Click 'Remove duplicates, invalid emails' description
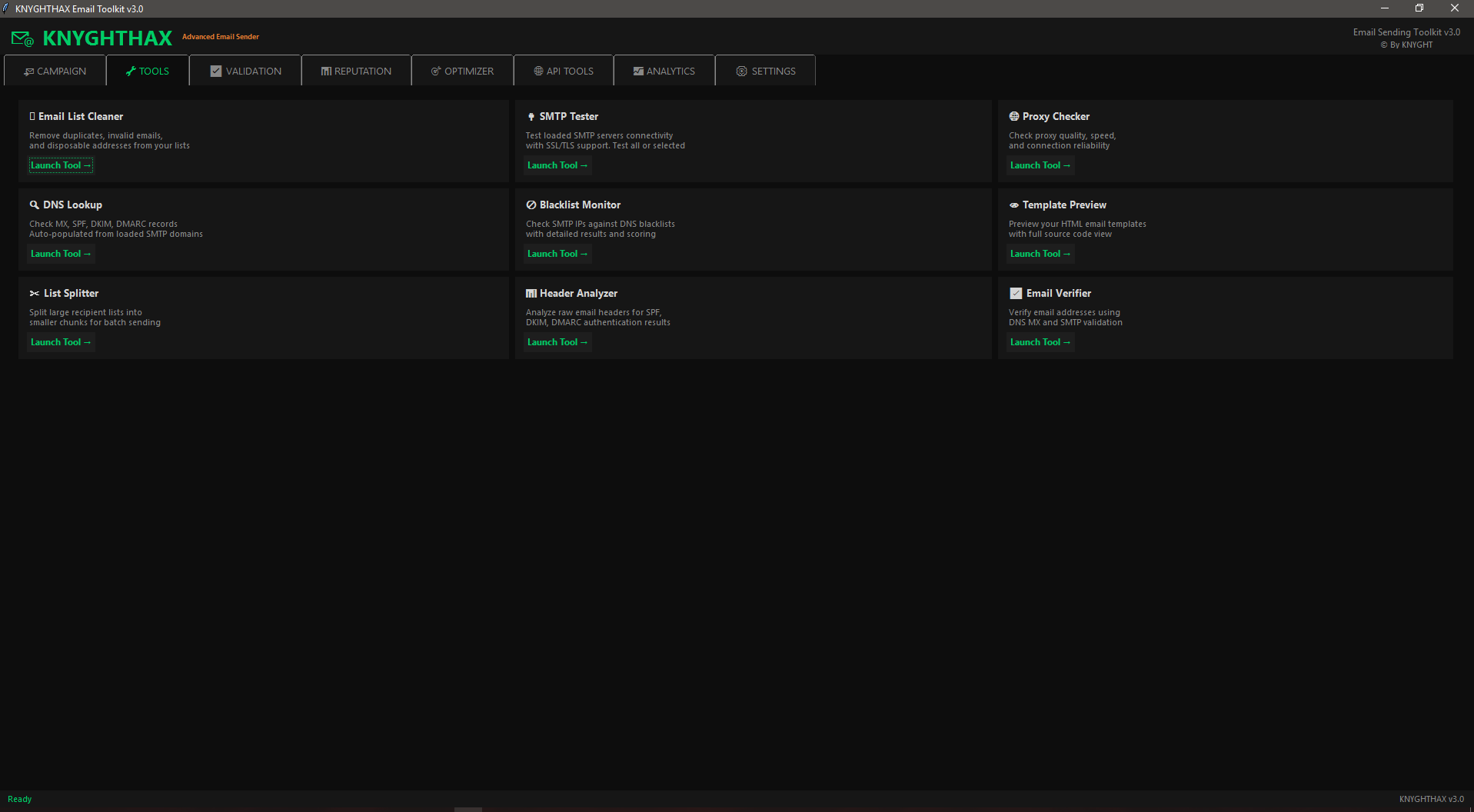Viewport: 1474px width, 812px height. click(96, 135)
